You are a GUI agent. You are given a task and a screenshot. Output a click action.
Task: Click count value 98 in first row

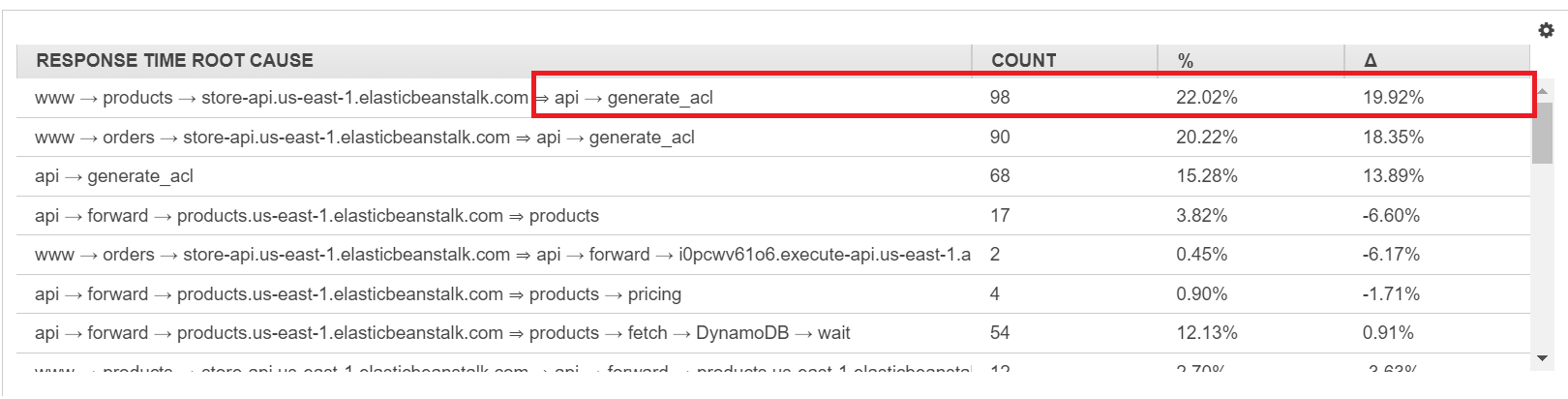pos(1000,98)
